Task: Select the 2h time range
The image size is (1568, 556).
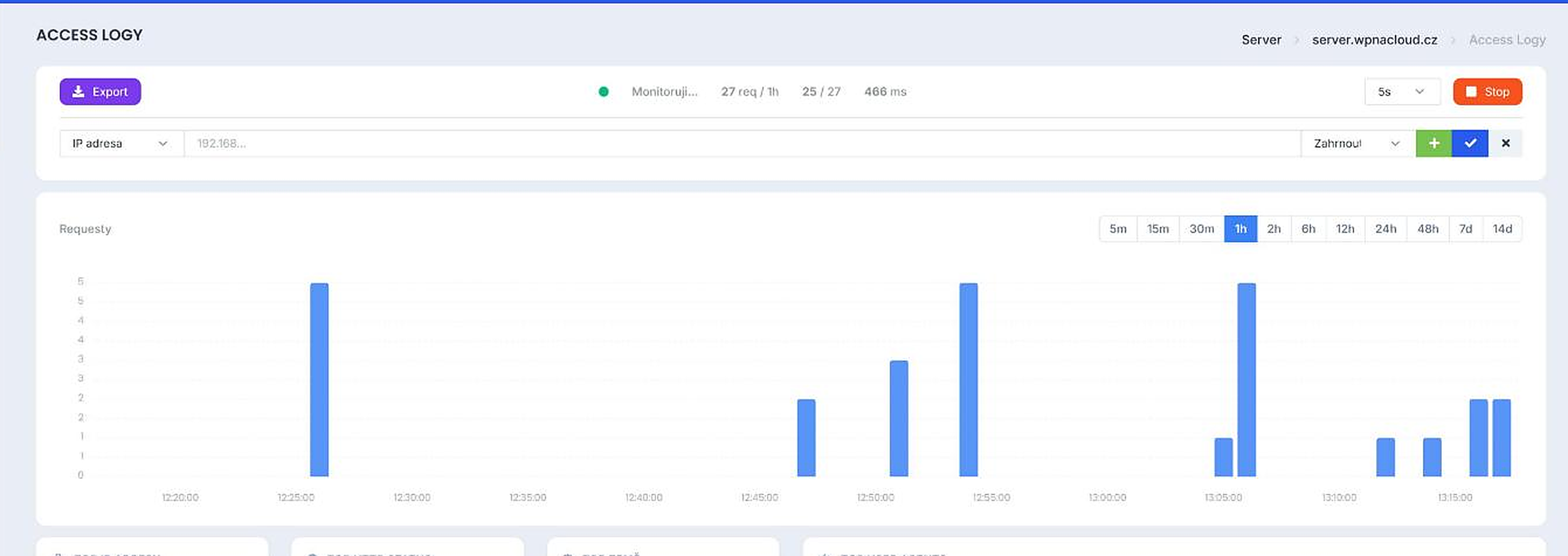Action: tap(1274, 229)
